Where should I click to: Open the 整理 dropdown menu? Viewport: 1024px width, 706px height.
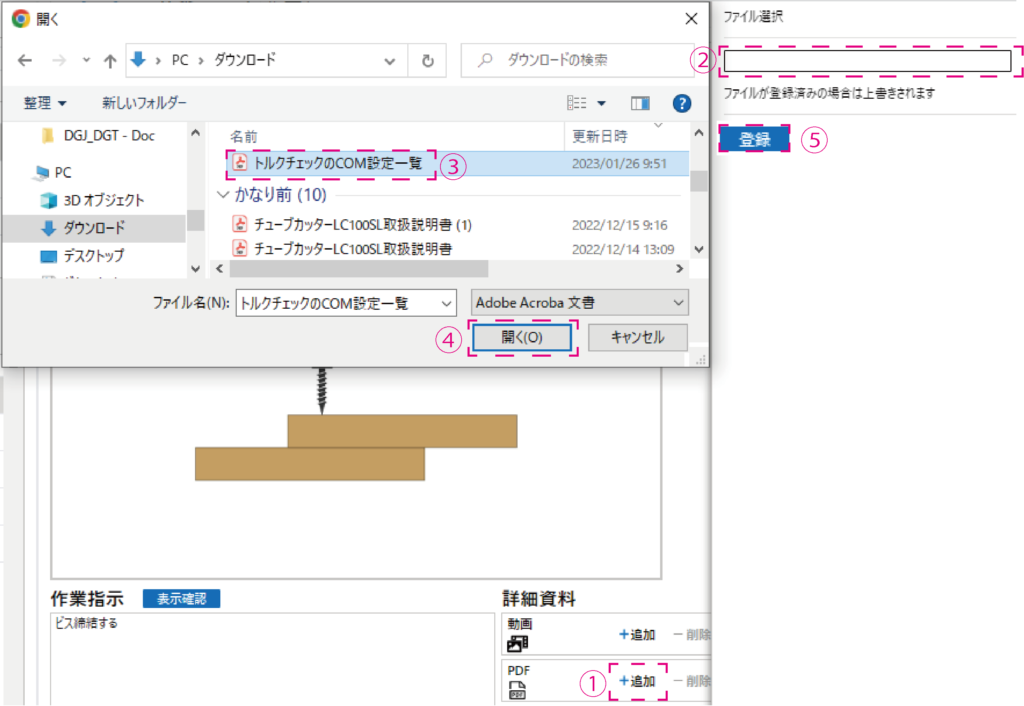(x=46, y=103)
